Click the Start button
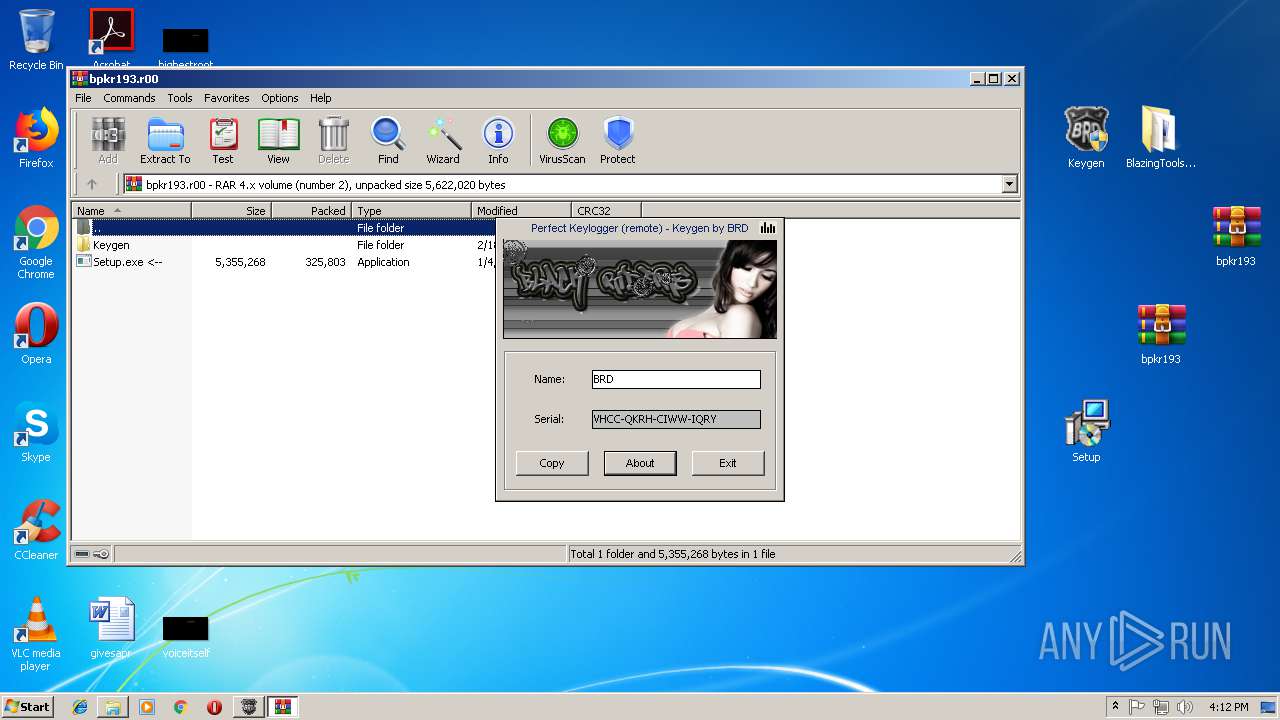Image resolution: width=1280 pixels, height=720 pixels. [28, 706]
